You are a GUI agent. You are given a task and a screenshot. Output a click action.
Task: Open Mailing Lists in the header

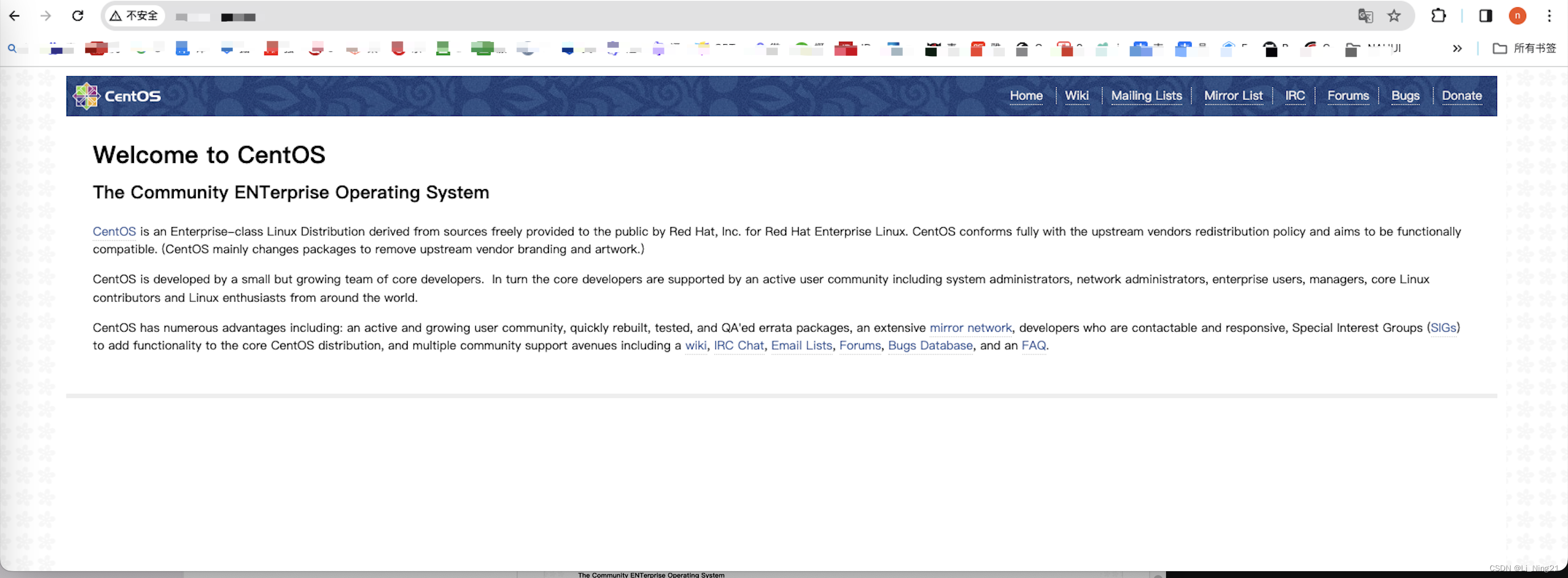point(1146,95)
